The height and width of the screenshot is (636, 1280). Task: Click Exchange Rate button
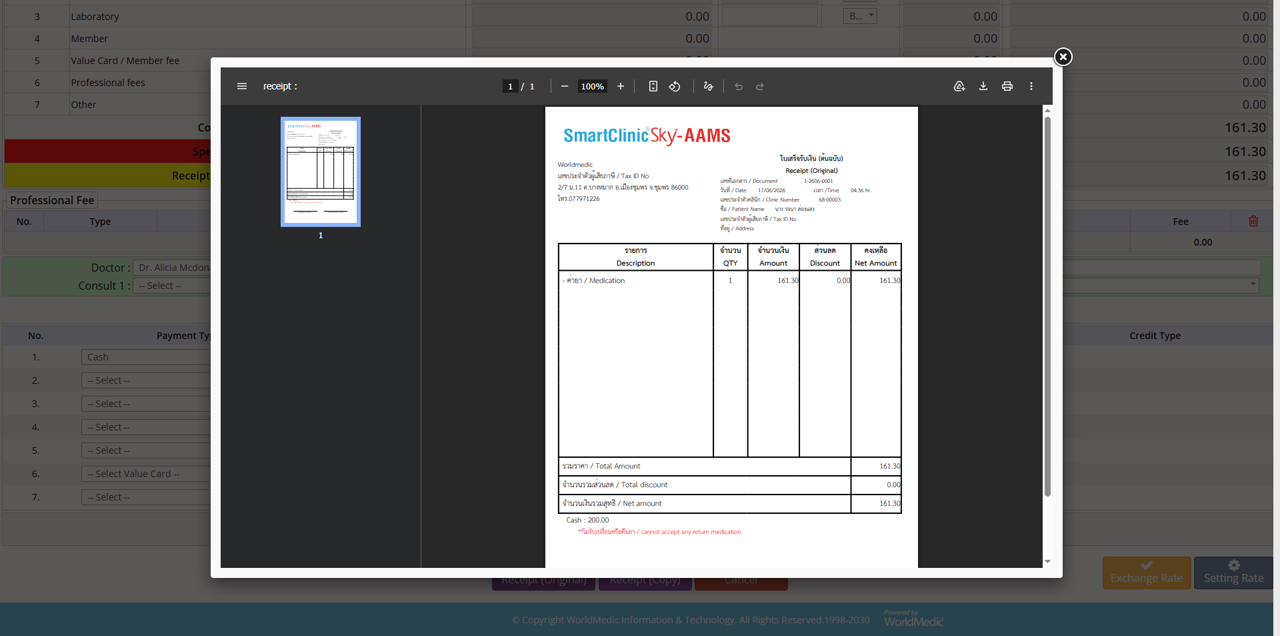pyautogui.click(x=1147, y=573)
